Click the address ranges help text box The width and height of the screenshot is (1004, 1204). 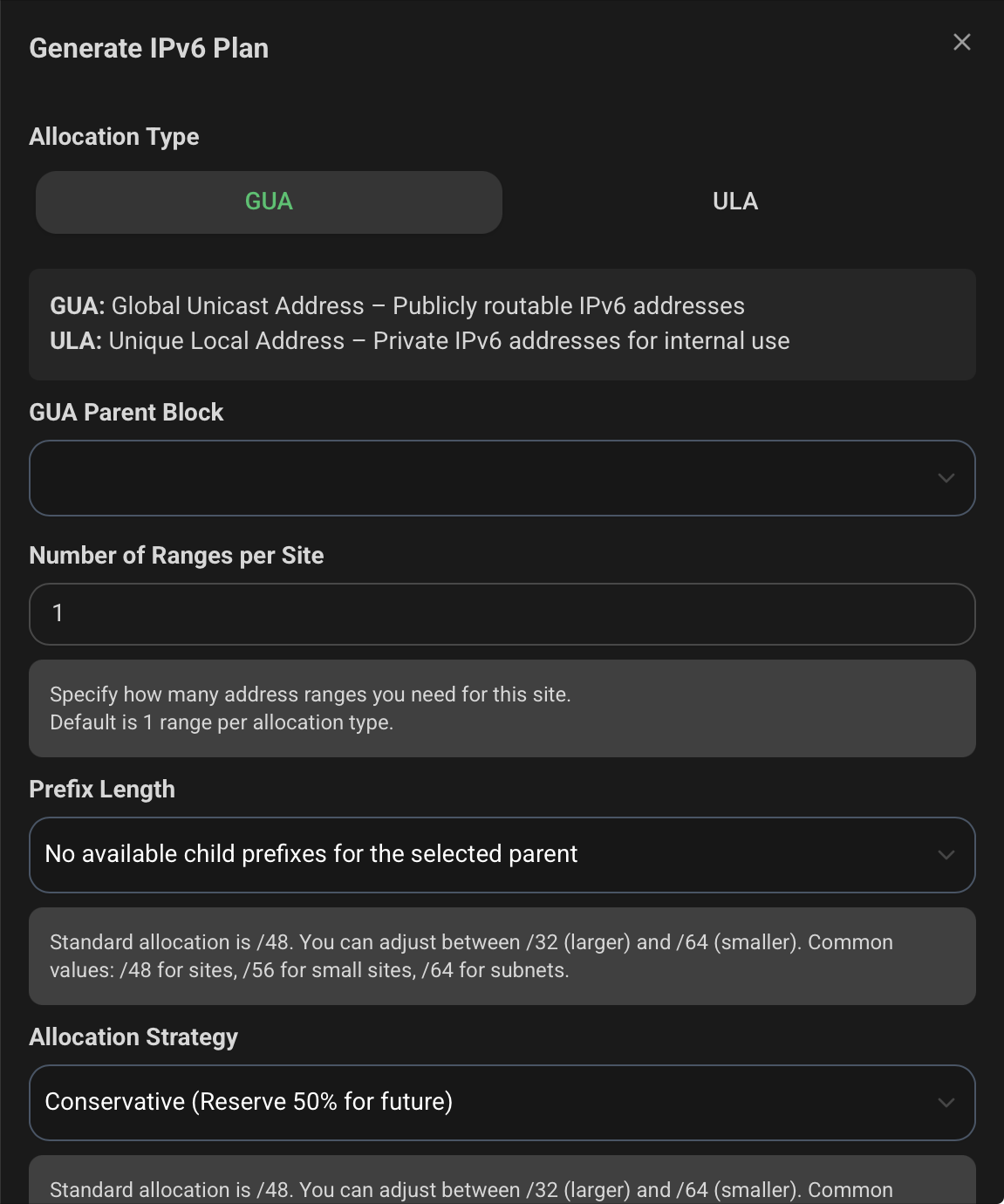[x=502, y=708]
